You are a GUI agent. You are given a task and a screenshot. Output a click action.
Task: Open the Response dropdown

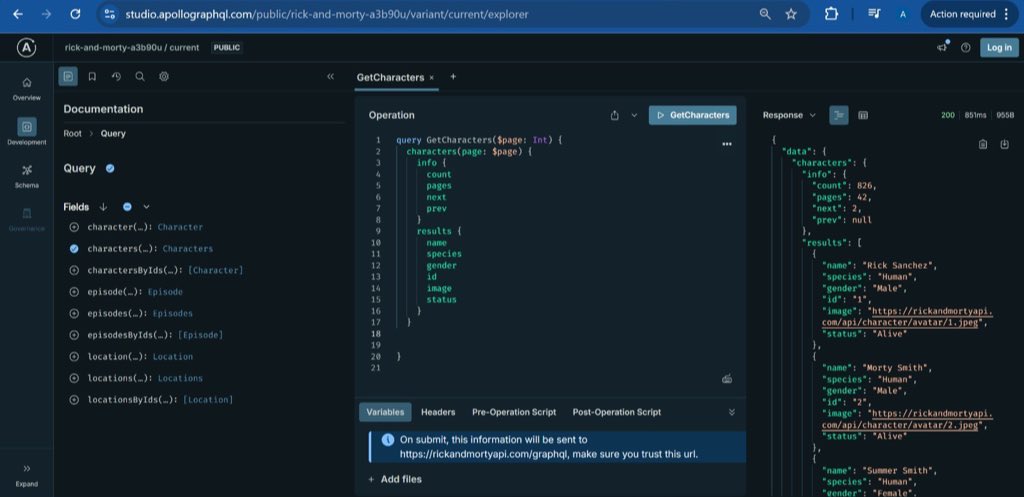789,115
